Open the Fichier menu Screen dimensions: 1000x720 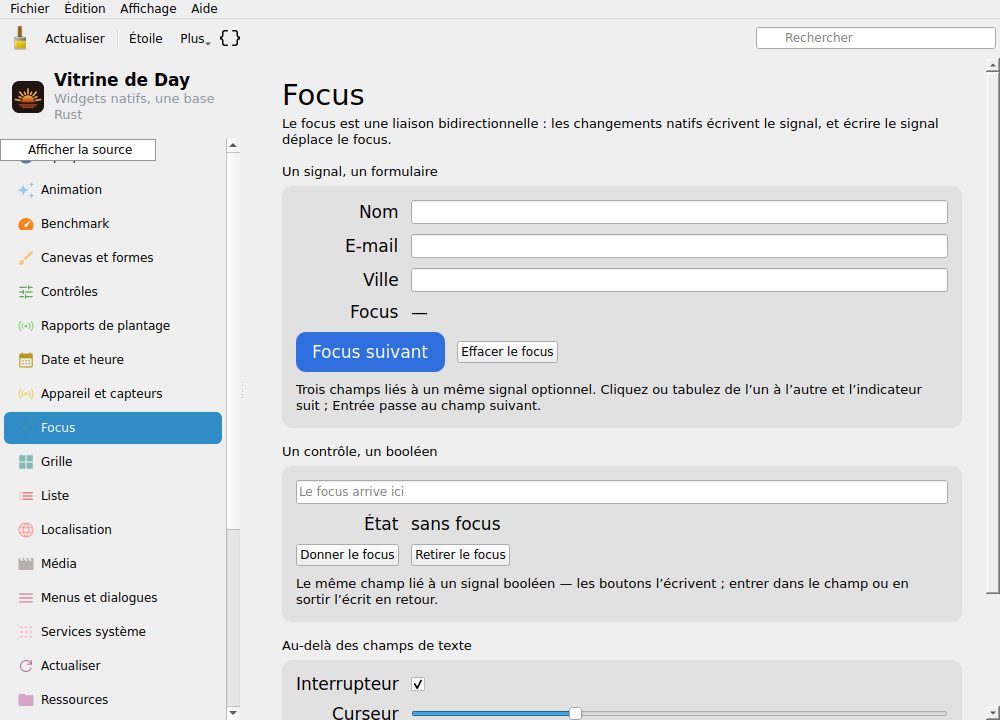(x=29, y=8)
